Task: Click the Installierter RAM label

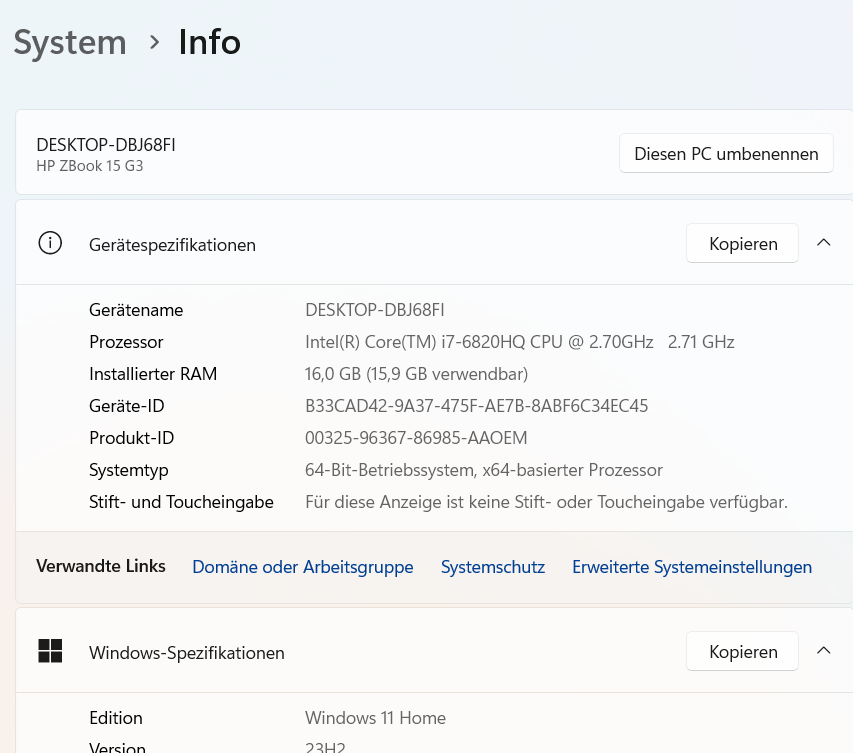Action: (x=153, y=374)
